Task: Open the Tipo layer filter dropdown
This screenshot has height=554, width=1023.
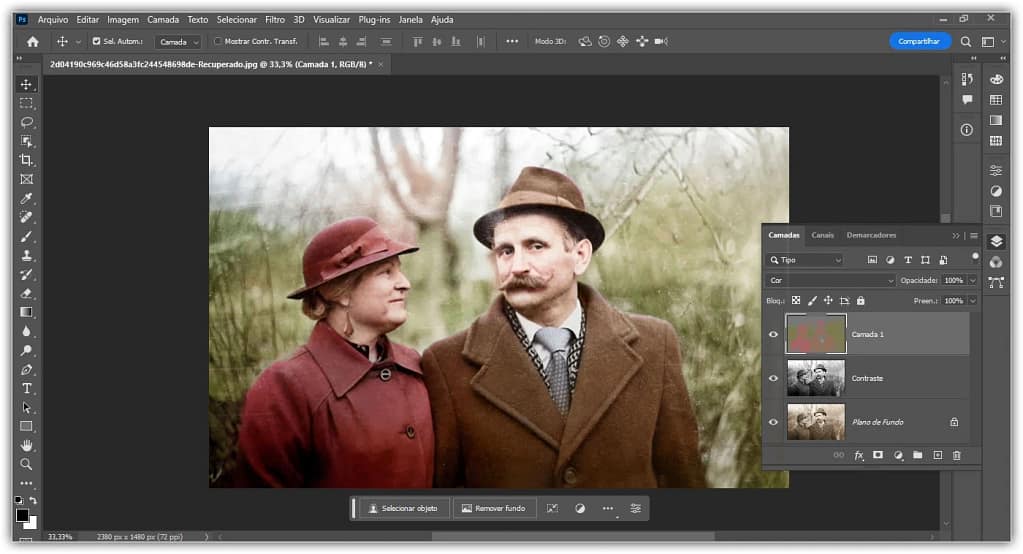Action: [x=806, y=260]
